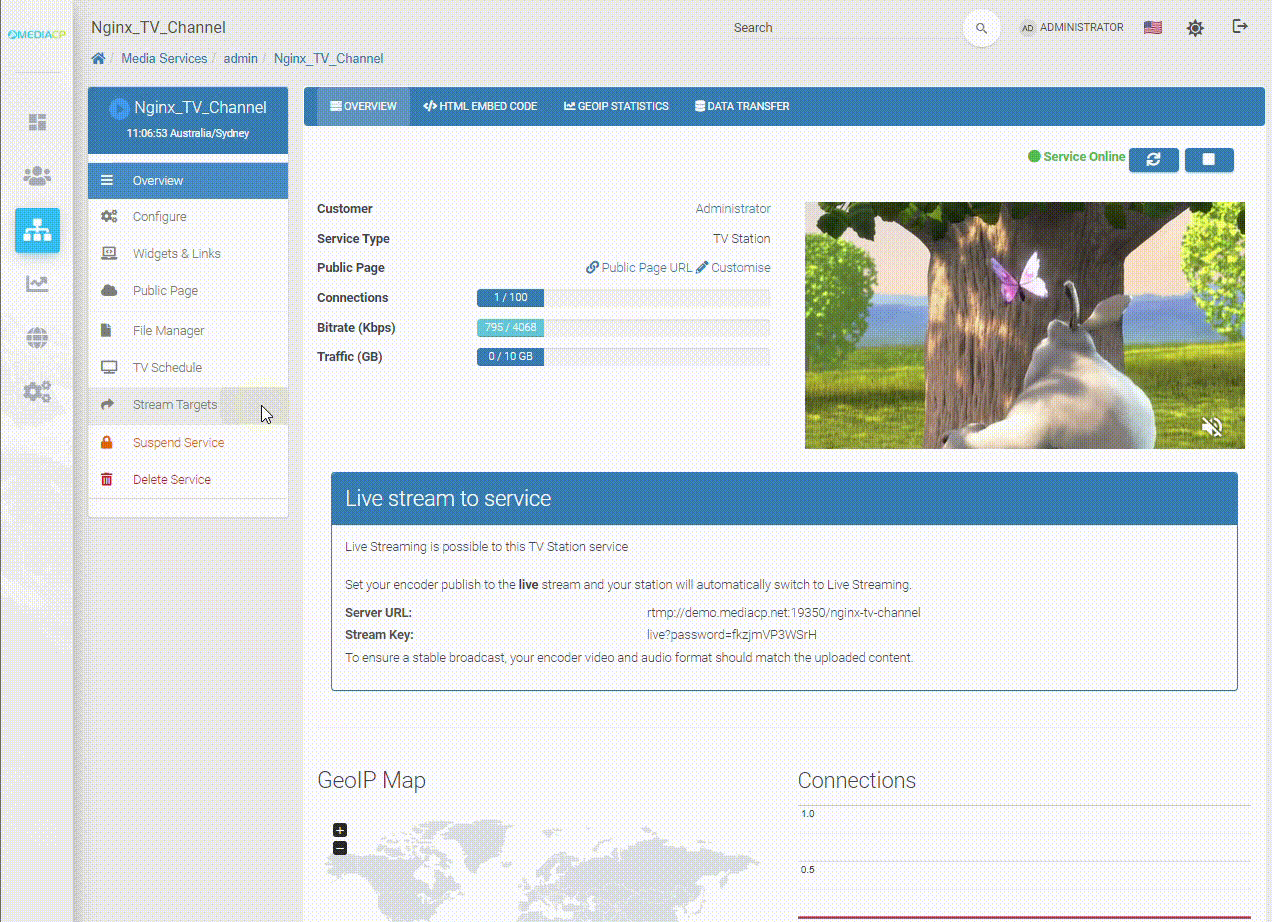Switch to HTML Embed Code tab
Viewport: 1272px width, 922px height.
click(x=480, y=106)
